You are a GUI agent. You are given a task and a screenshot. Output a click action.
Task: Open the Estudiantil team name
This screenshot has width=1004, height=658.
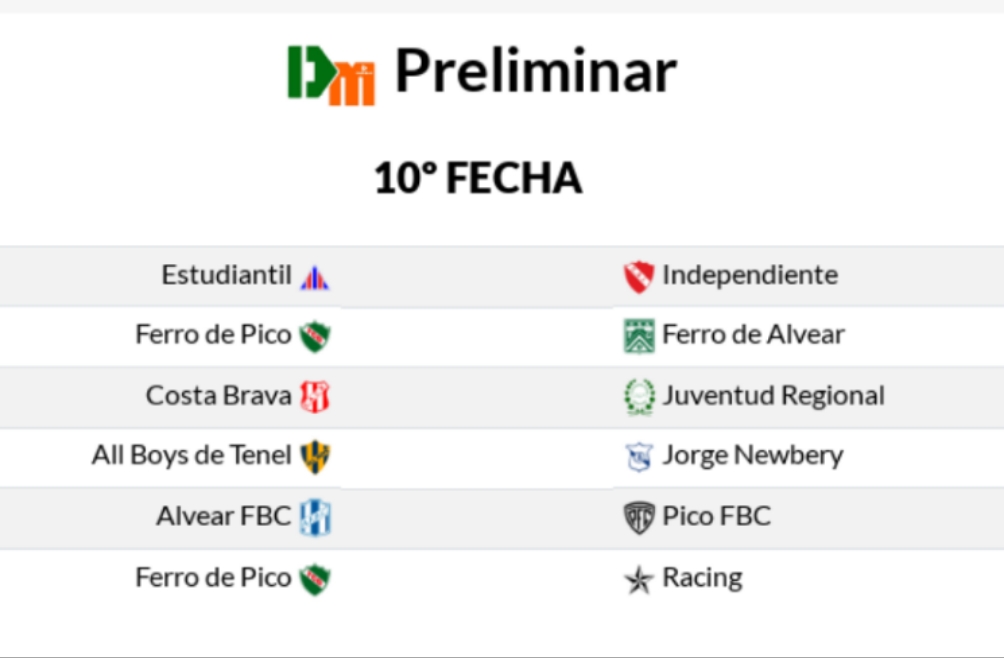[x=227, y=275]
